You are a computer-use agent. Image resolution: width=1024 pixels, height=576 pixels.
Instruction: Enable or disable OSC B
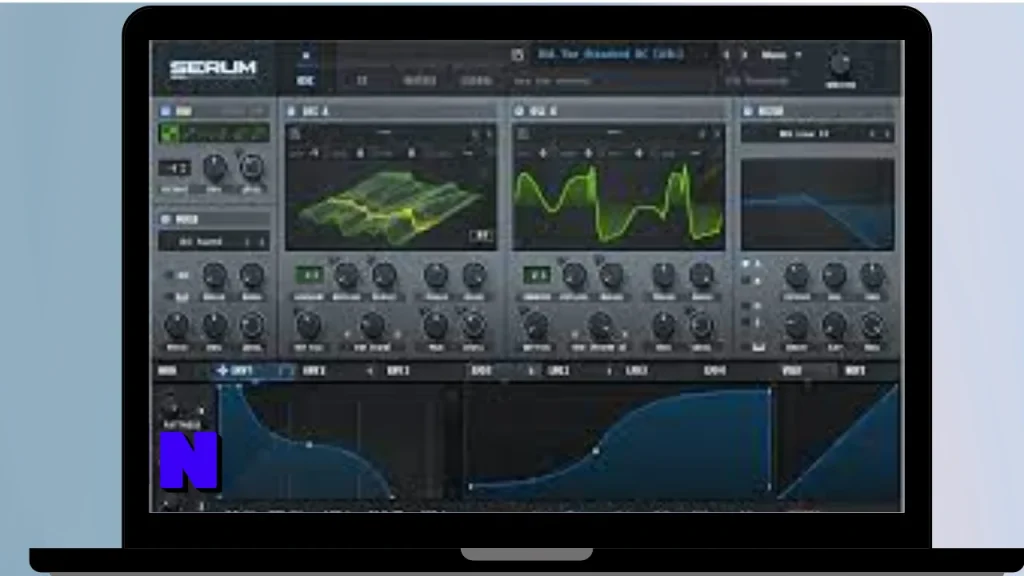coord(519,111)
